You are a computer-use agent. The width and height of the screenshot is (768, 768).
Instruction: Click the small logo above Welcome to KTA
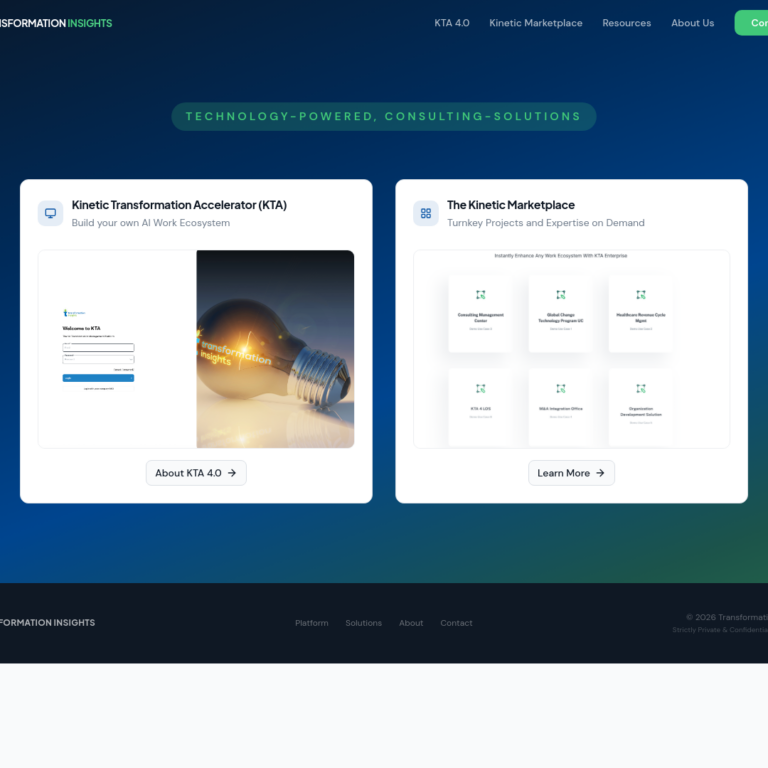click(x=74, y=313)
